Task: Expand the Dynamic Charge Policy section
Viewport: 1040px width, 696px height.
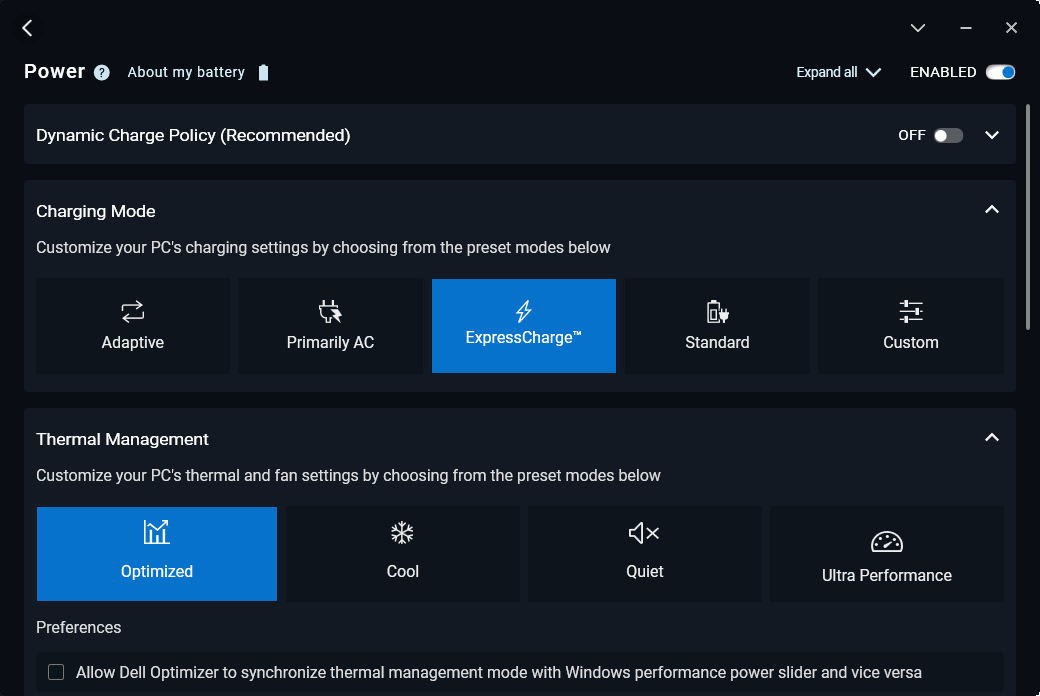Action: [x=992, y=135]
